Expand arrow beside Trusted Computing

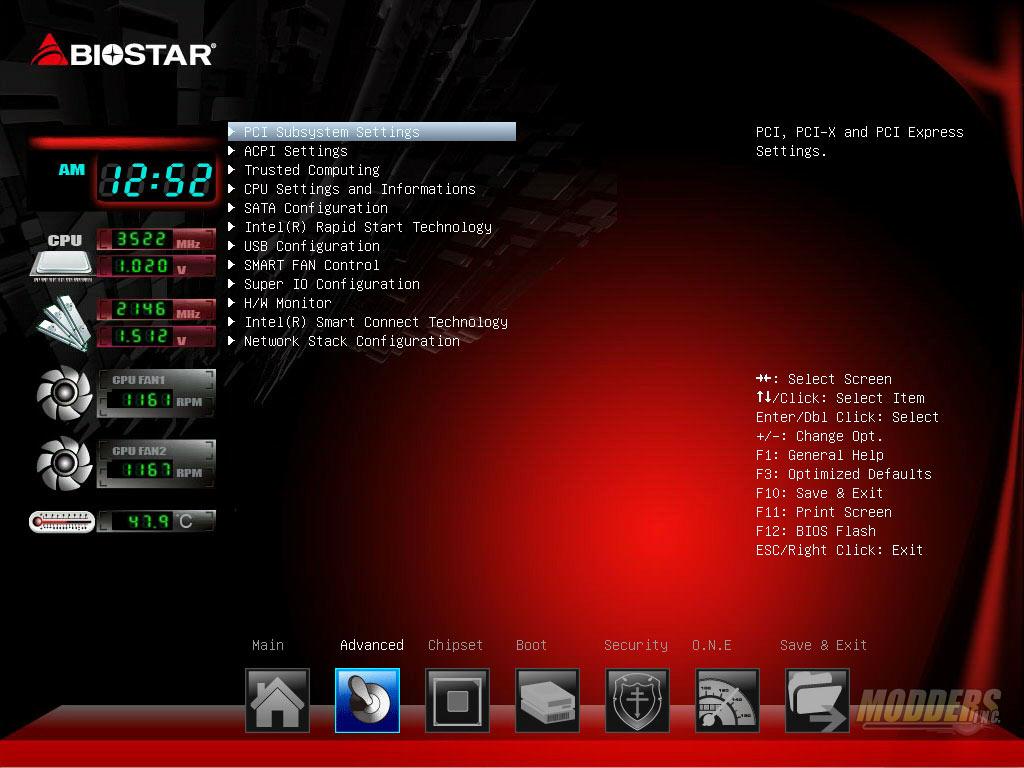[x=231, y=169]
